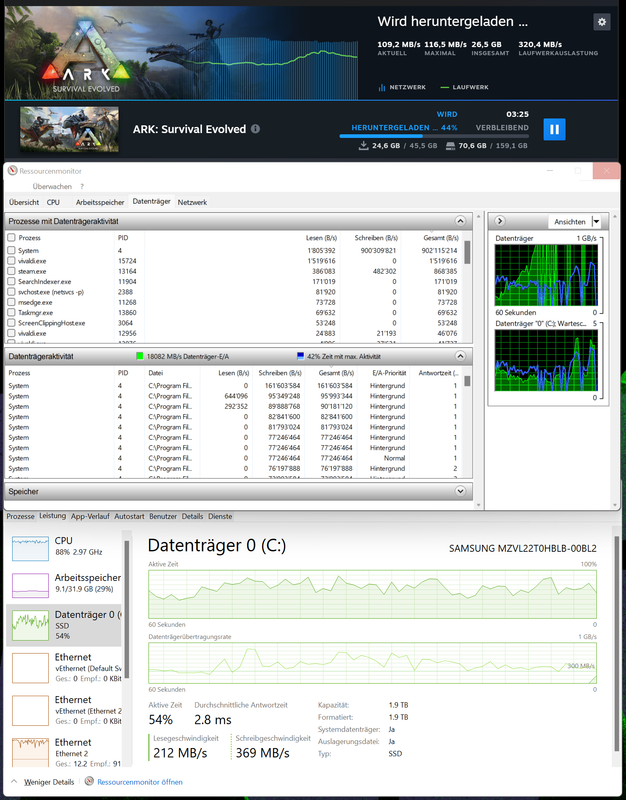This screenshot has height=800, width=626.
Task: Switch to the Übersicht tab
Action: tap(23, 202)
